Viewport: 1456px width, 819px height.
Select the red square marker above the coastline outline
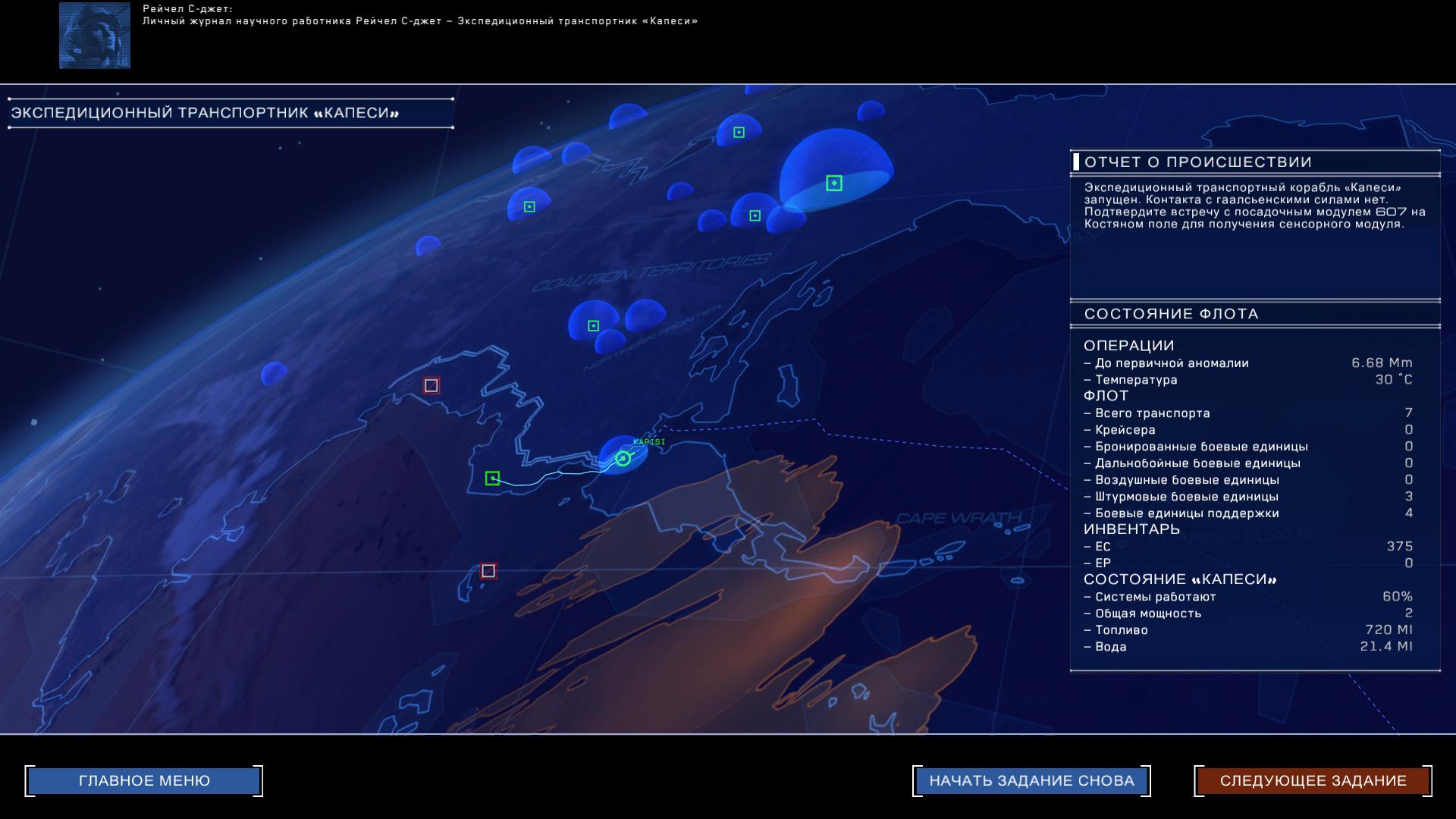click(x=431, y=385)
